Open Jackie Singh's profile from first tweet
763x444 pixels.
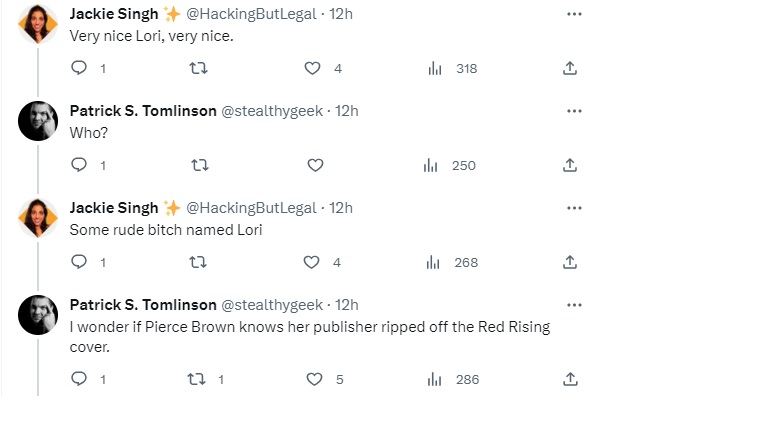(x=114, y=14)
